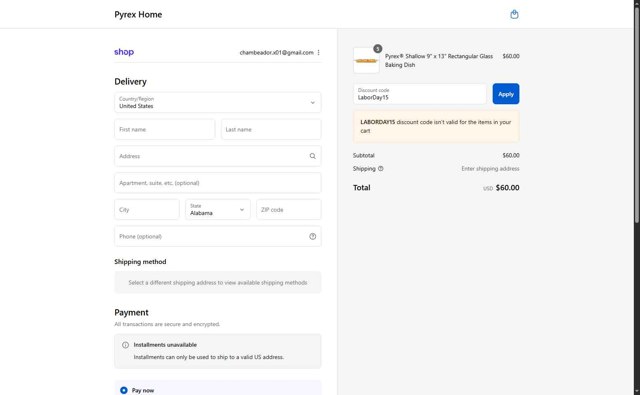This screenshot has width=640, height=395.
Task: Click the Payment heading
Action: pyautogui.click(x=131, y=313)
